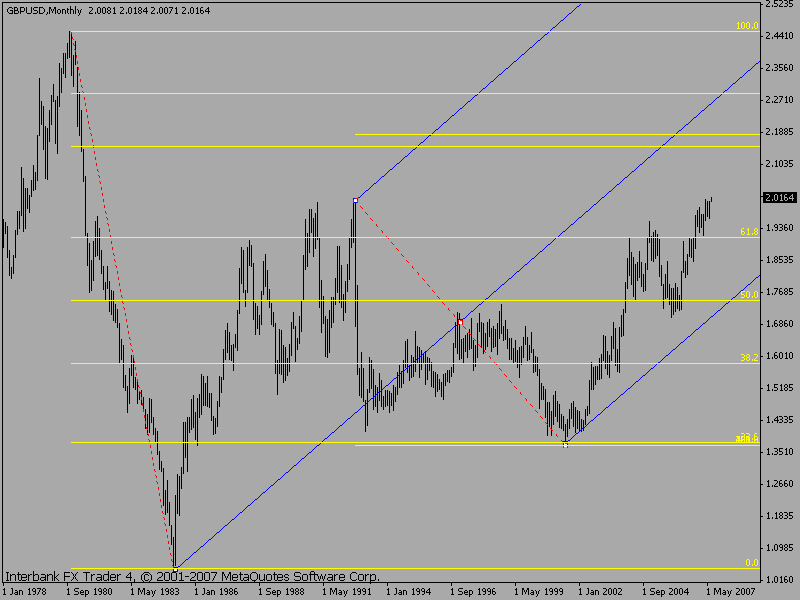This screenshot has height=600, width=800.
Task: Click the 1.6860 price scale label
Action: click(x=780, y=323)
